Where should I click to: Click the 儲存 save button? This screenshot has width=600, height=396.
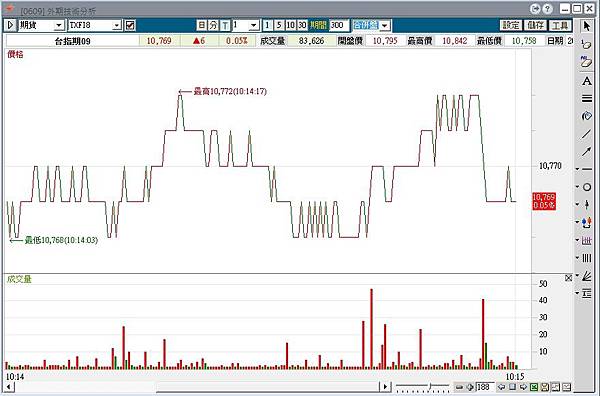535,25
